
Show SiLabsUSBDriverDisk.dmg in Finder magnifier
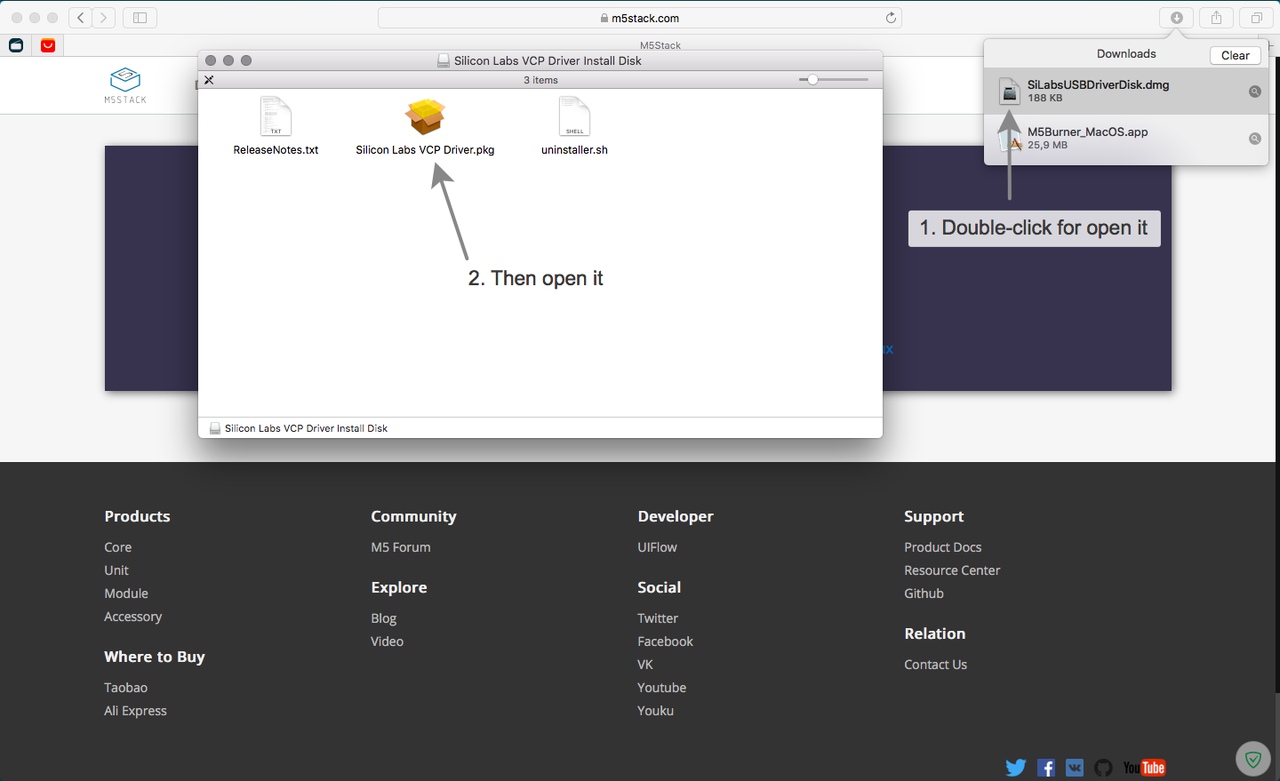pos(1254,92)
